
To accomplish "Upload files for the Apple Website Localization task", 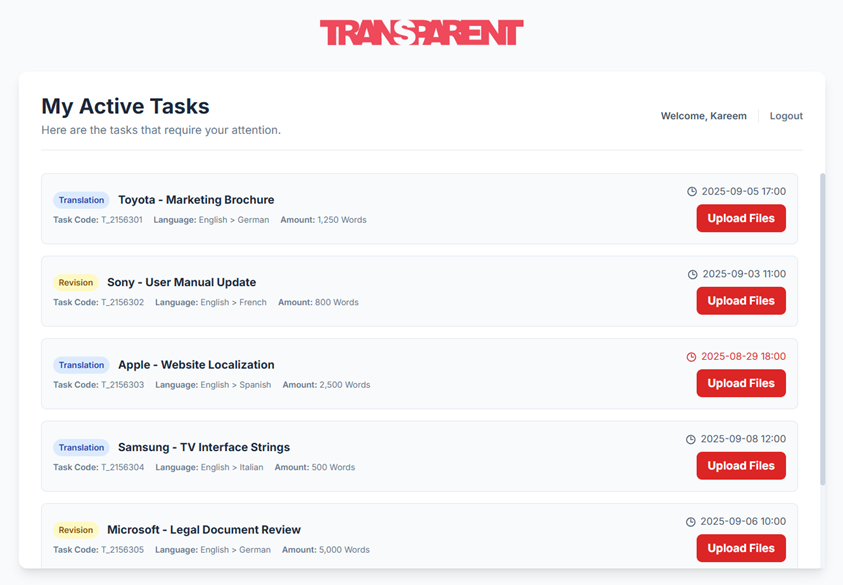I will pyautogui.click(x=741, y=383).
